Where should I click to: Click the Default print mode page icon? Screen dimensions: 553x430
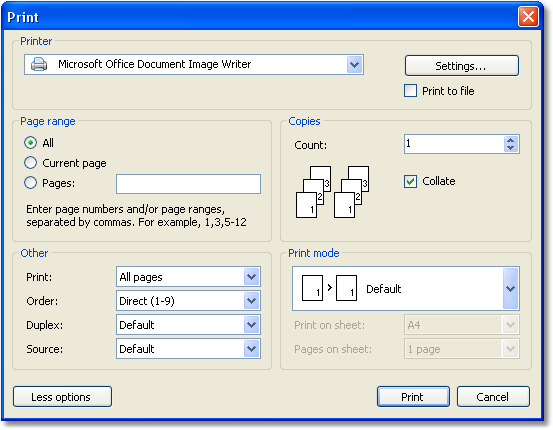(329, 288)
